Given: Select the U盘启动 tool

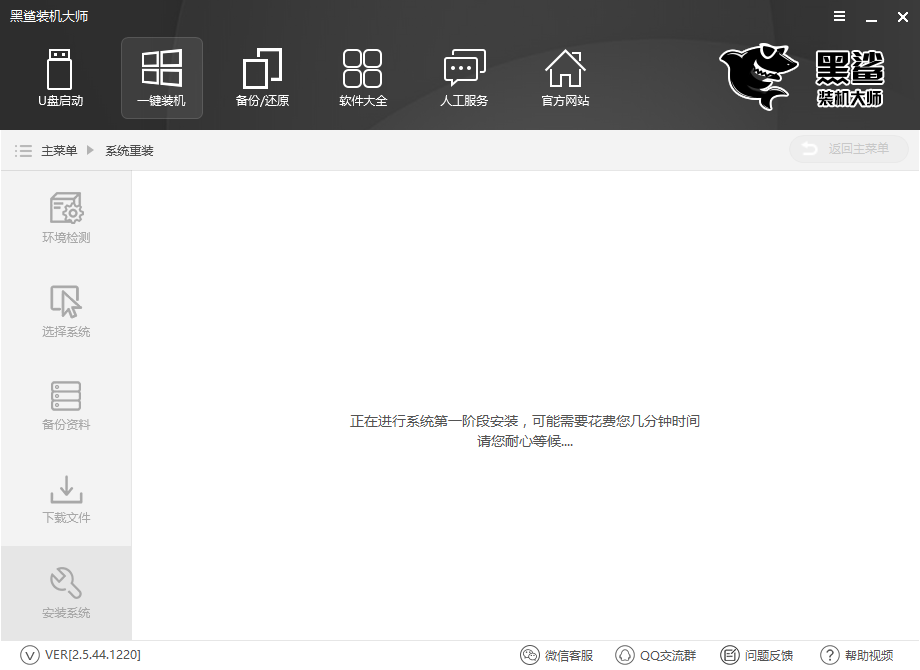Looking at the screenshot, I should pyautogui.click(x=60, y=78).
